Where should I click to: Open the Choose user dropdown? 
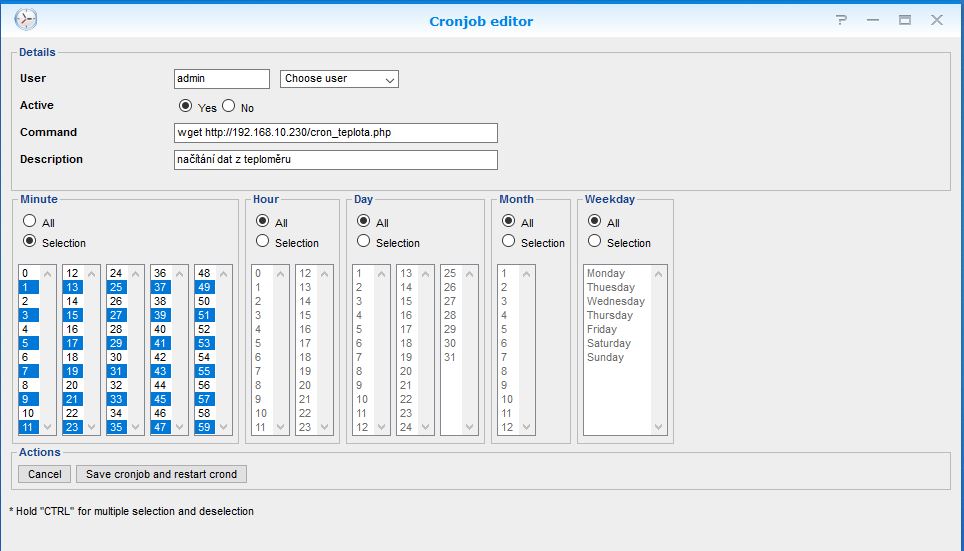click(x=339, y=79)
